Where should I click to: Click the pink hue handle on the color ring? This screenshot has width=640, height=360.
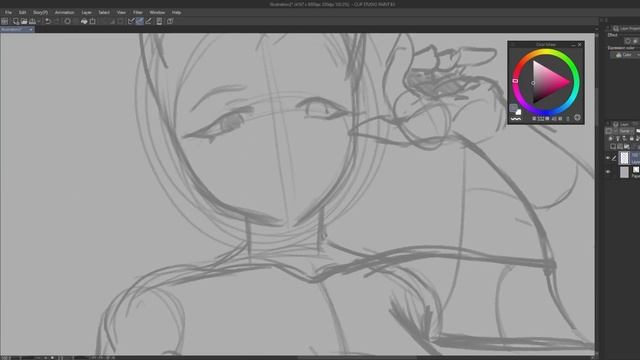click(x=515, y=81)
